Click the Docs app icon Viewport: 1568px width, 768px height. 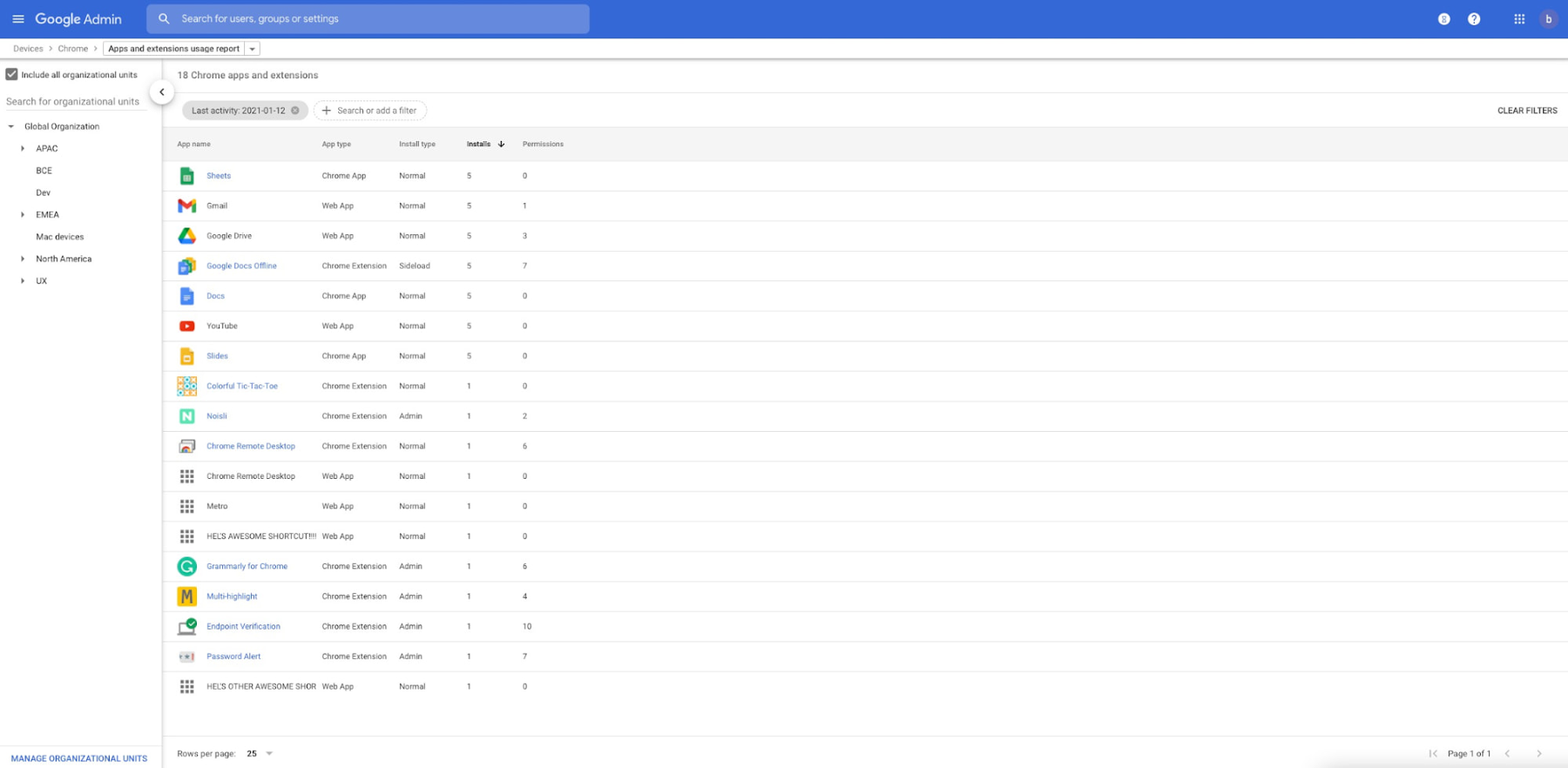tap(186, 296)
